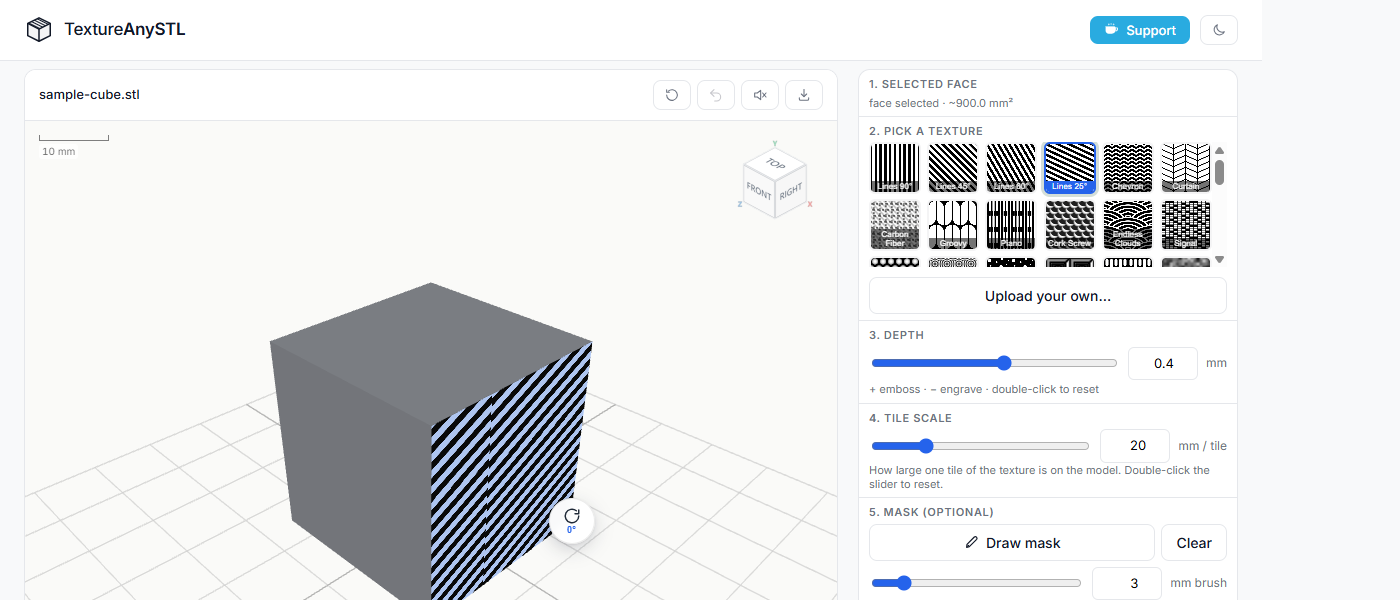
Task: Toggle dark mode with the moon icon
Action: (1219, 30)
